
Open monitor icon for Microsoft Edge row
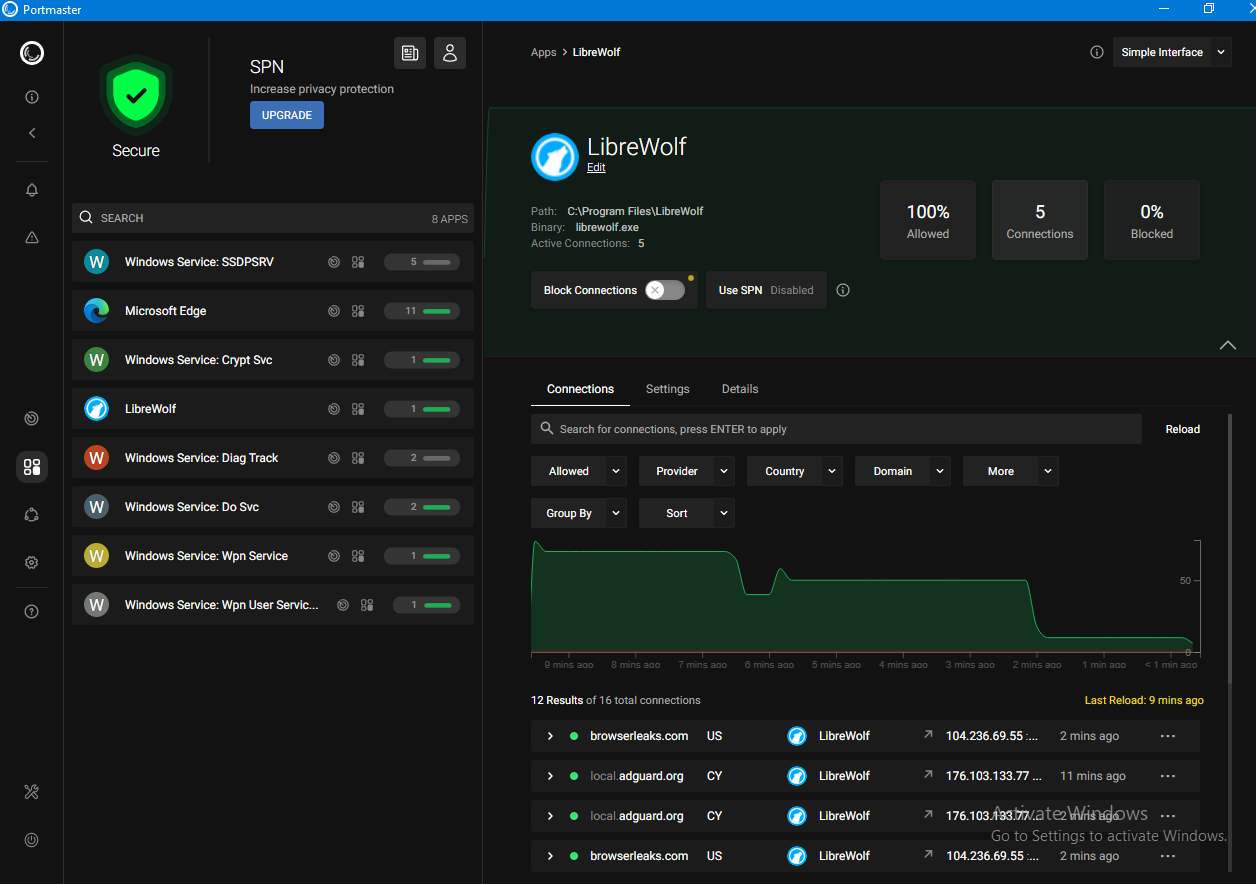[x=334, y=311]
